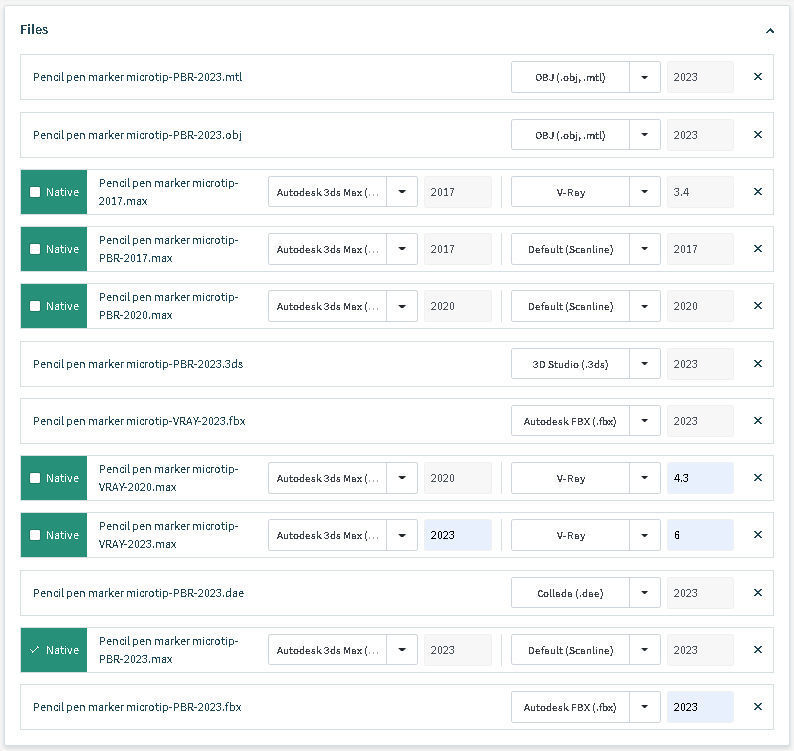Open format dropdown for the .mtl file
This screenshot has width=794, height=751.
[645, 77]
